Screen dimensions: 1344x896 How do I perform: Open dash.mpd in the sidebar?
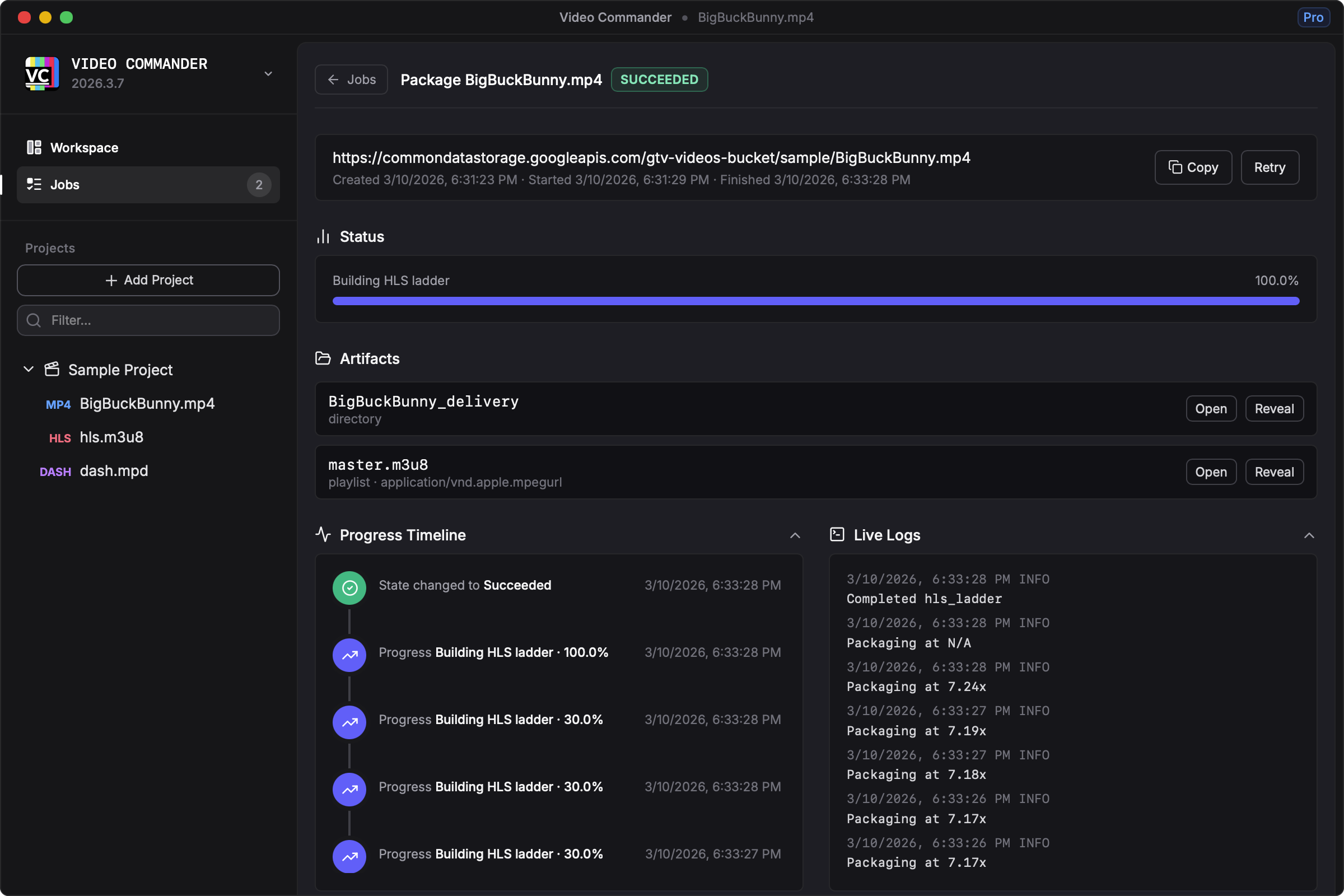(x=113, y=471)
